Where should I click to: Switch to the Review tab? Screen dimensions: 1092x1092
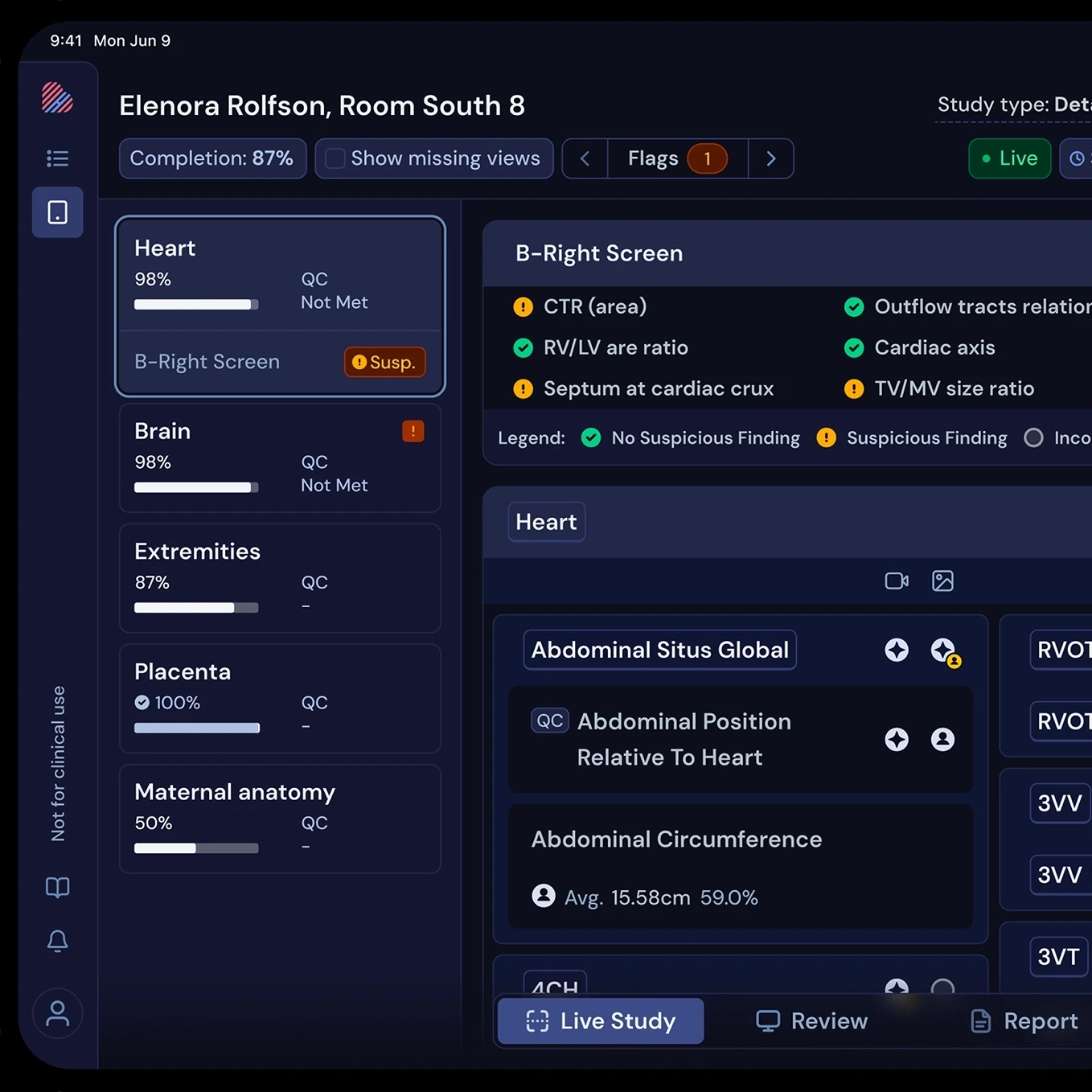click(x=812, y=1021)
